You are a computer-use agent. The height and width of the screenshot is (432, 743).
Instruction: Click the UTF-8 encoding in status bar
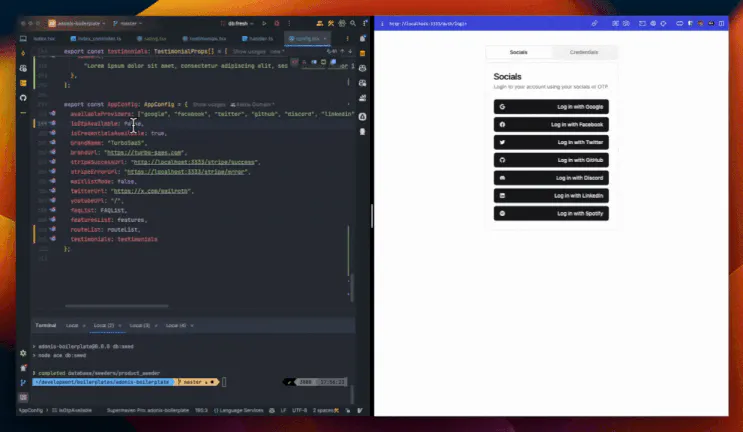click(299, 410)
